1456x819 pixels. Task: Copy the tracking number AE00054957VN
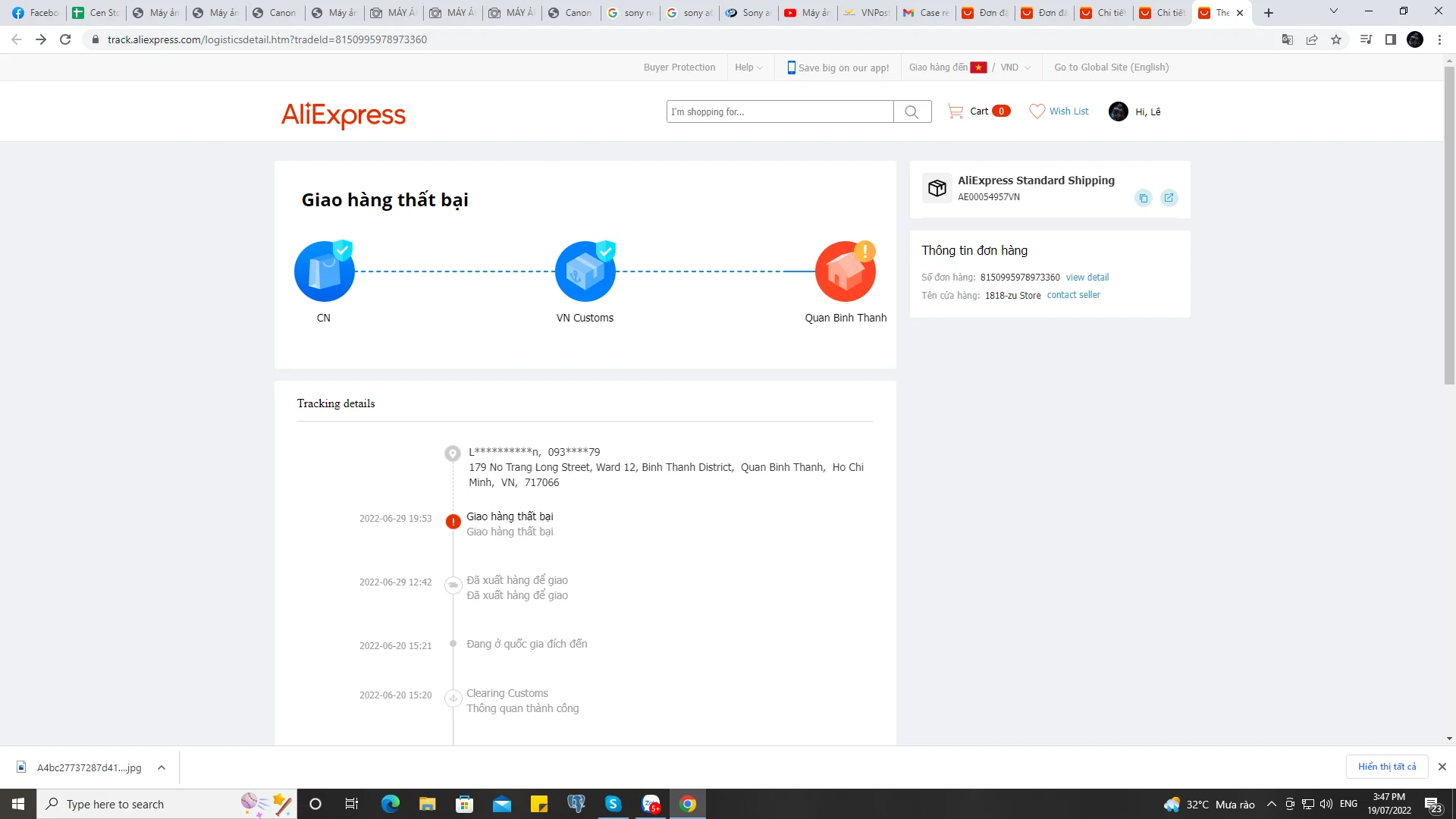point(1144,198)
